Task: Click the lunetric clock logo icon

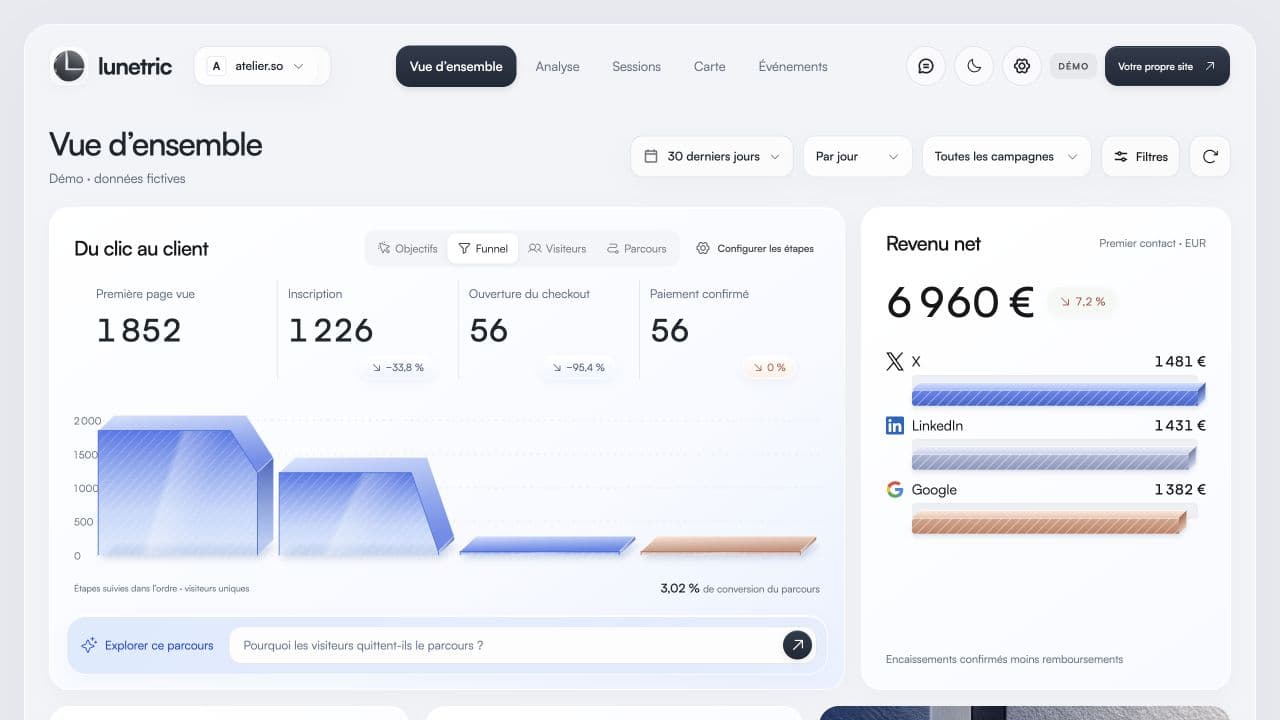Action: pos(69,66)
